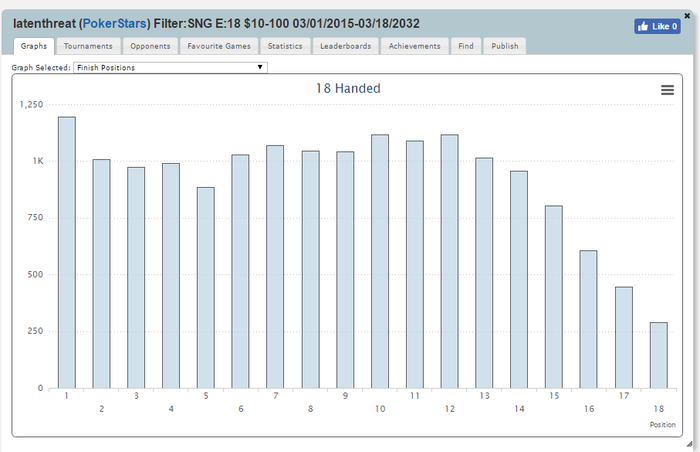Go to the Statistics tab
This screenshot has height=452, width=700.
point(285,46)
